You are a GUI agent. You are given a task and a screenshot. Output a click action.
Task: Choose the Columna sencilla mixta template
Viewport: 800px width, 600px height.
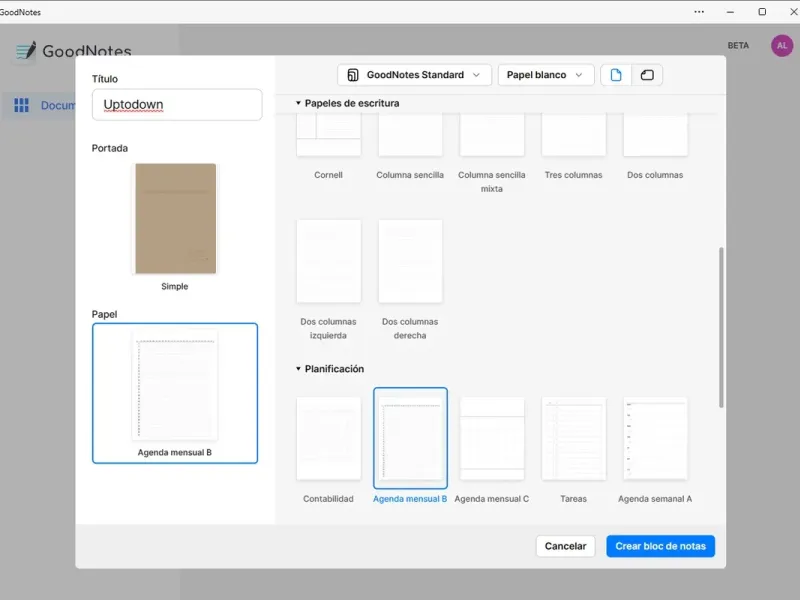pyautogui.click(x=492, y=135)
